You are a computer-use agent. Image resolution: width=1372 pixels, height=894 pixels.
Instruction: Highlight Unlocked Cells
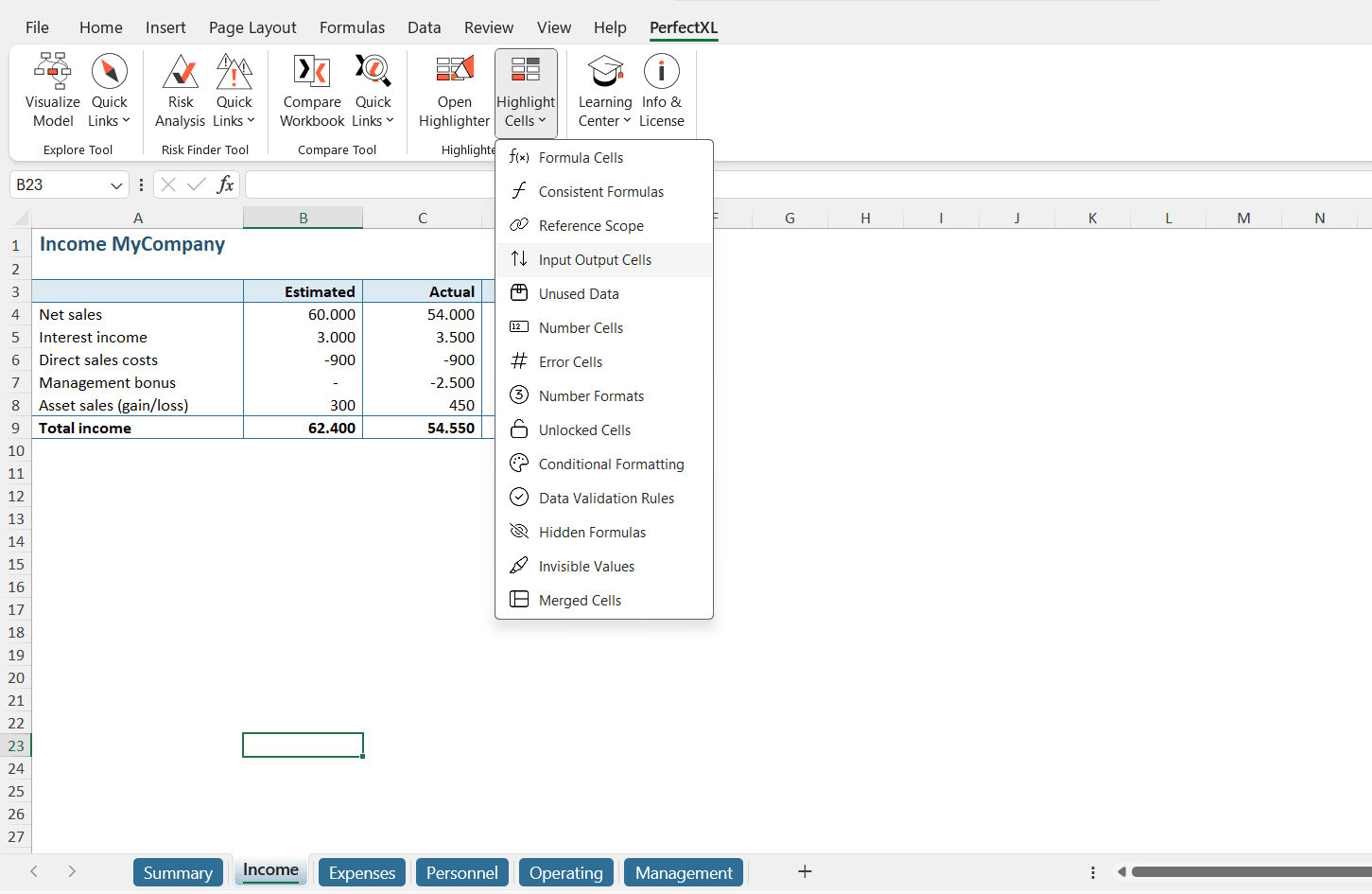[x=584, y=430]
